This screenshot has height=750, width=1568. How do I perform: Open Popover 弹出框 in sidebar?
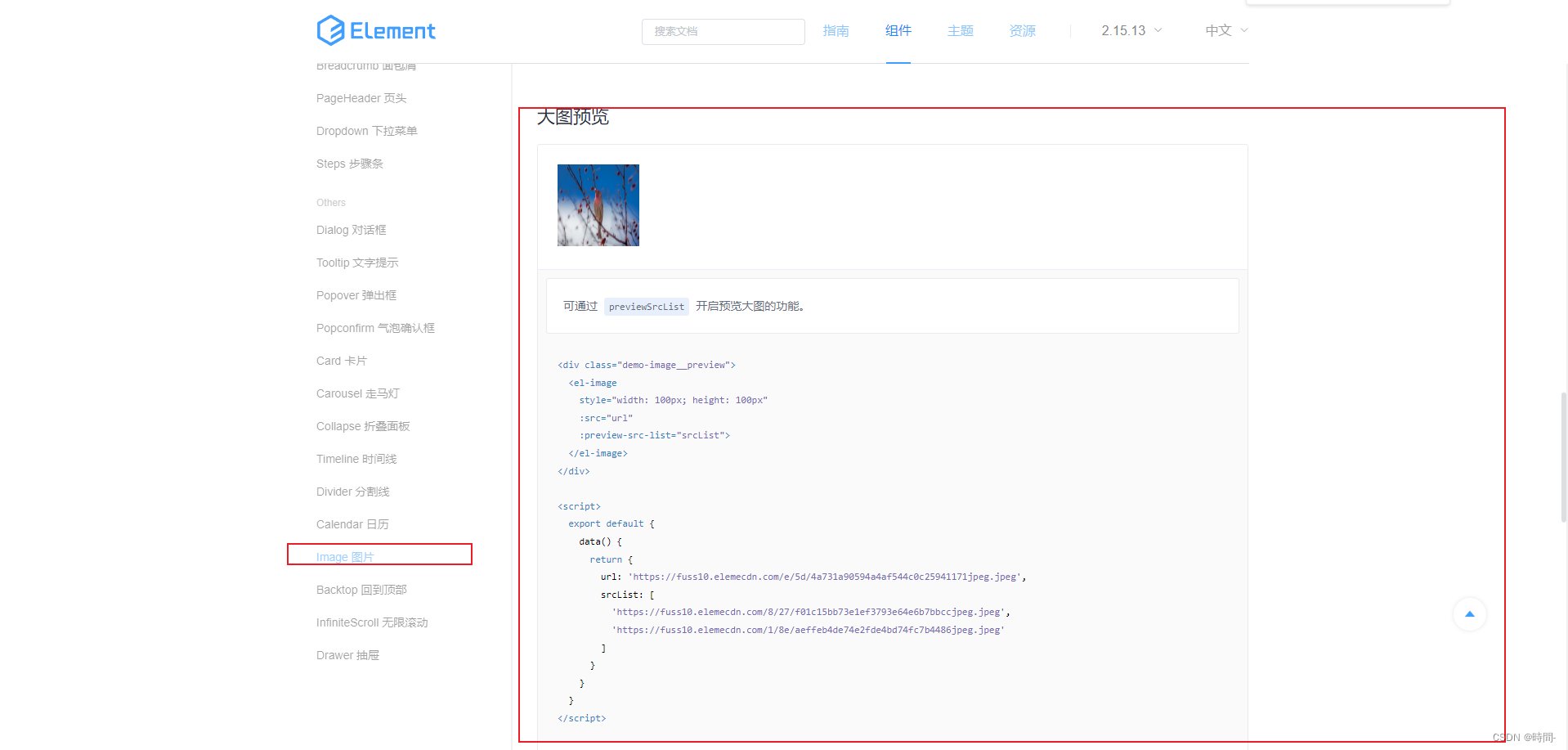click(x=356, y=295)
